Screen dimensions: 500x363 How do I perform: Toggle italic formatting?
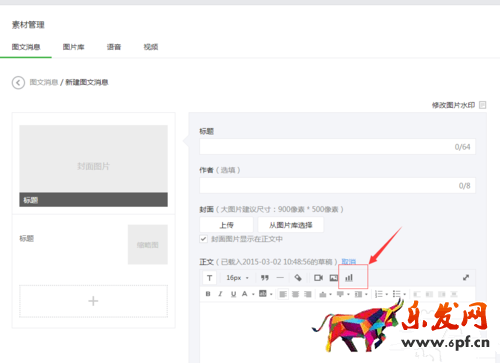pyautogui.click(x=220, y=294)
